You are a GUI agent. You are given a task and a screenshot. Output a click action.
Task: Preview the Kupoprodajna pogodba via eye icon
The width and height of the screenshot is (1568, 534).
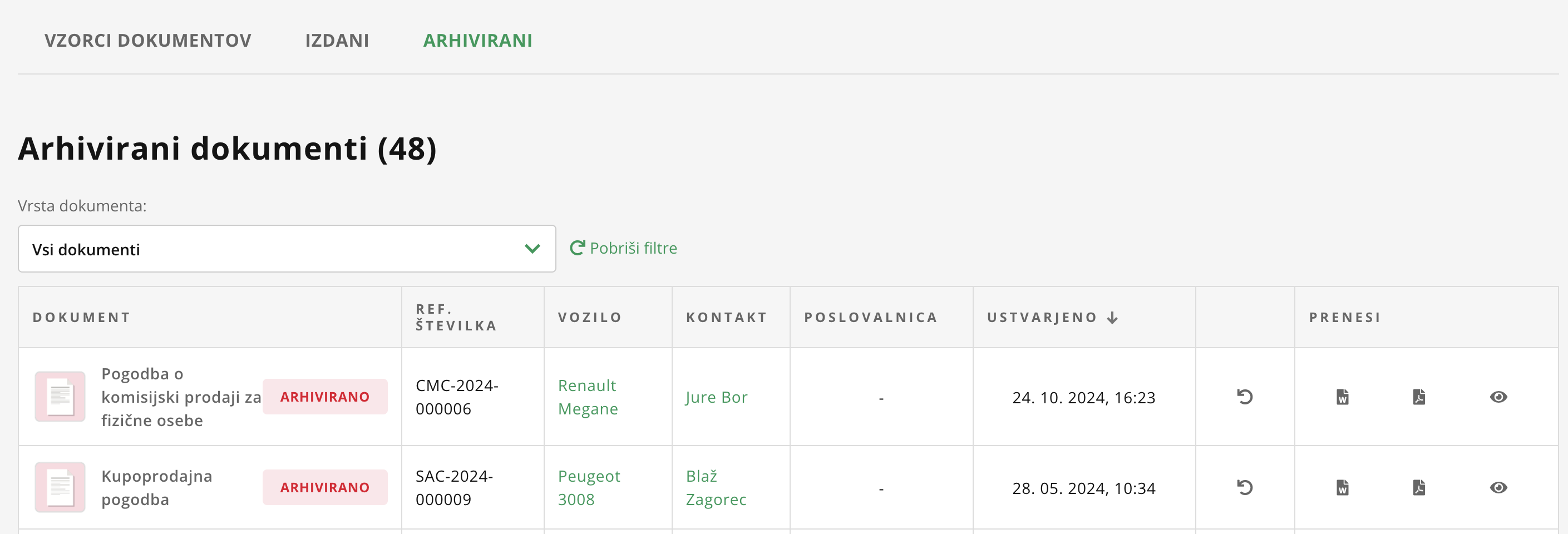[1498, 488]
